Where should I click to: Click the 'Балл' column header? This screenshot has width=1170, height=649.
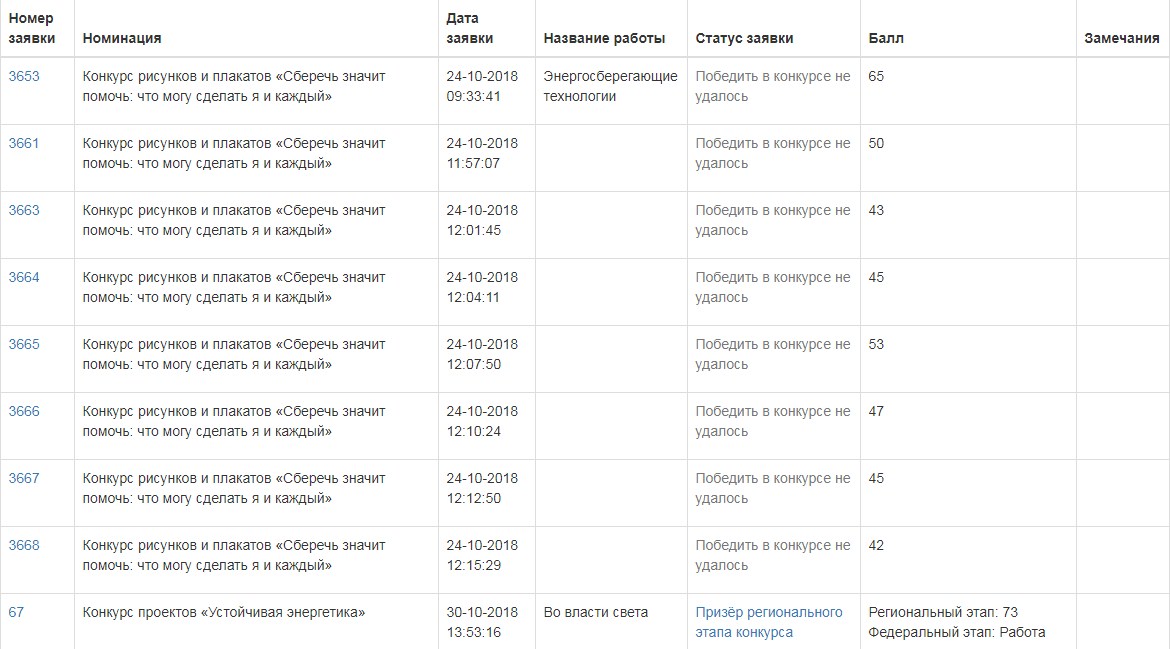[x=886, y=38]
